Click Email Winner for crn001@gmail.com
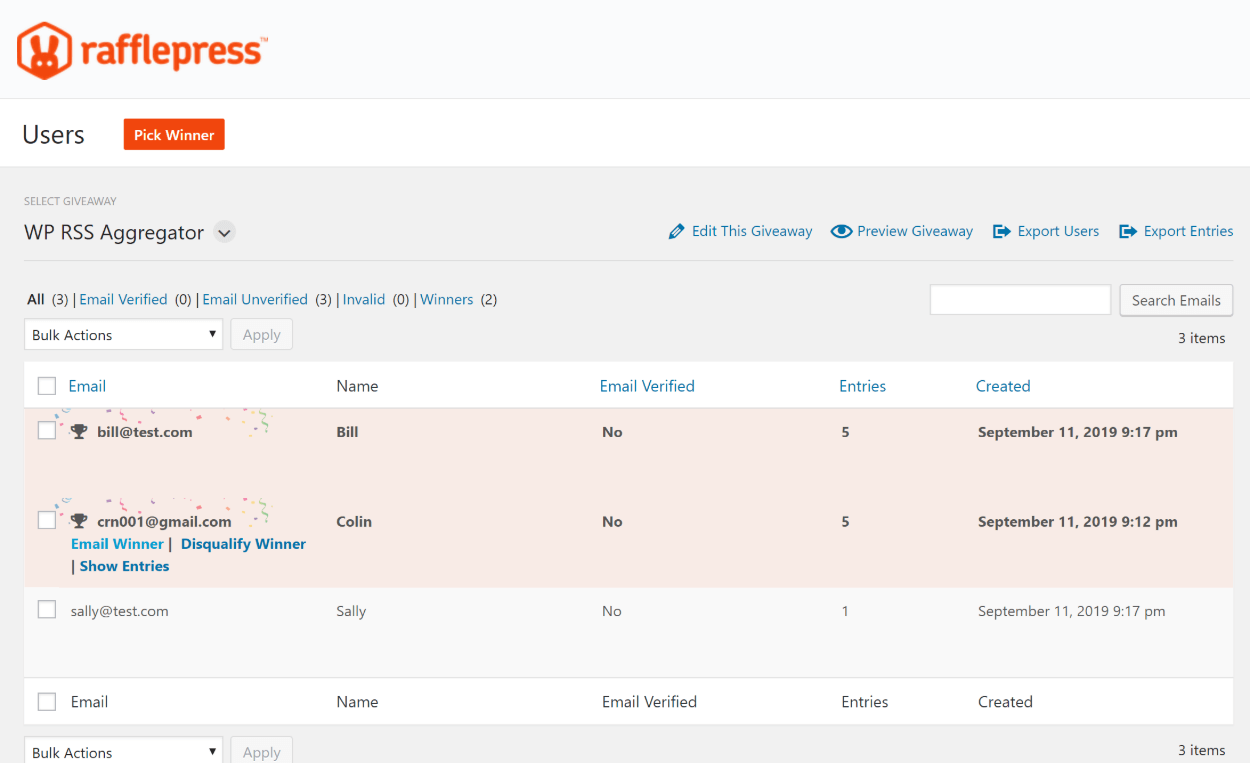The height and width of the screenshot is (763, 1250). point(117,544)
